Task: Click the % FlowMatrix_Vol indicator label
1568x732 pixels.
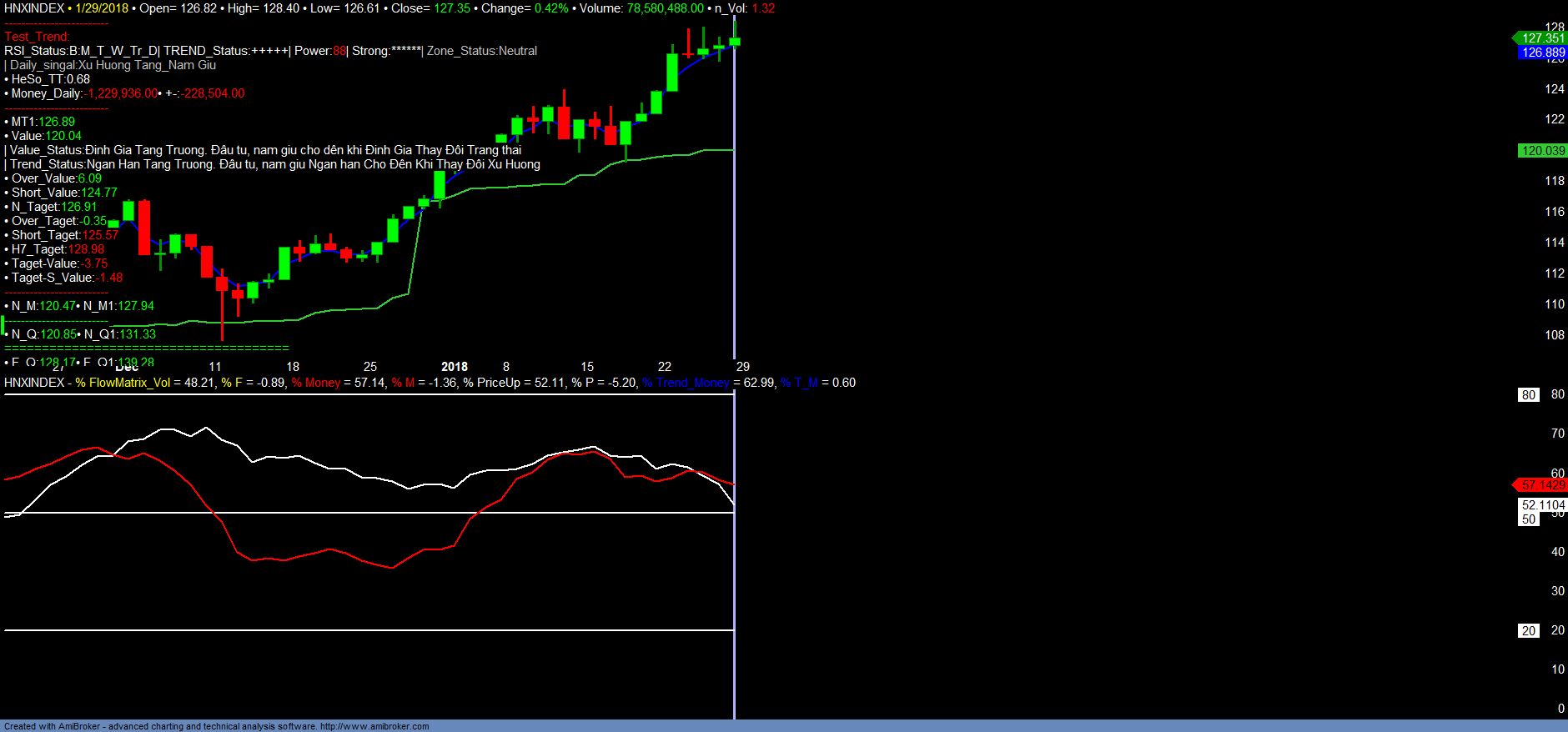Action: 123,383
